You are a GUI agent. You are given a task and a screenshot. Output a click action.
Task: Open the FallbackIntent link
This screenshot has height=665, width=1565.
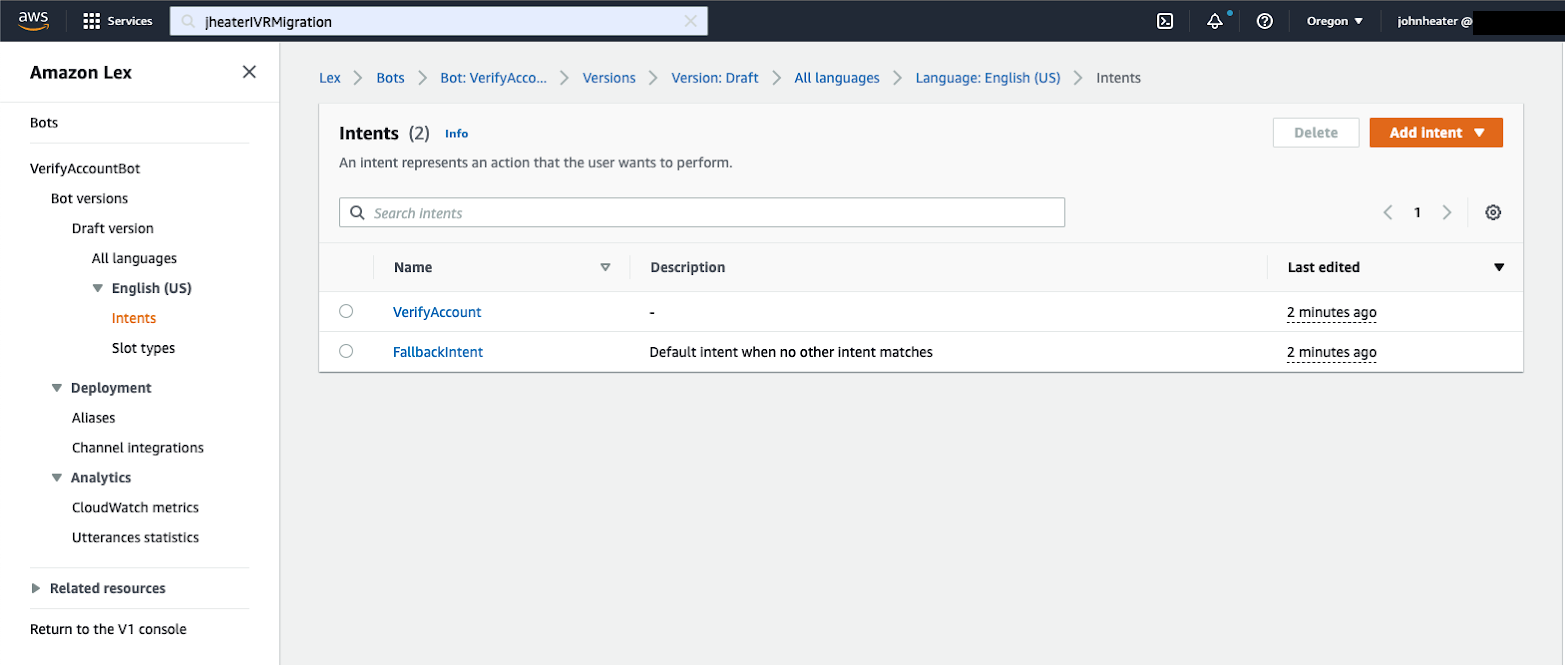438,352
